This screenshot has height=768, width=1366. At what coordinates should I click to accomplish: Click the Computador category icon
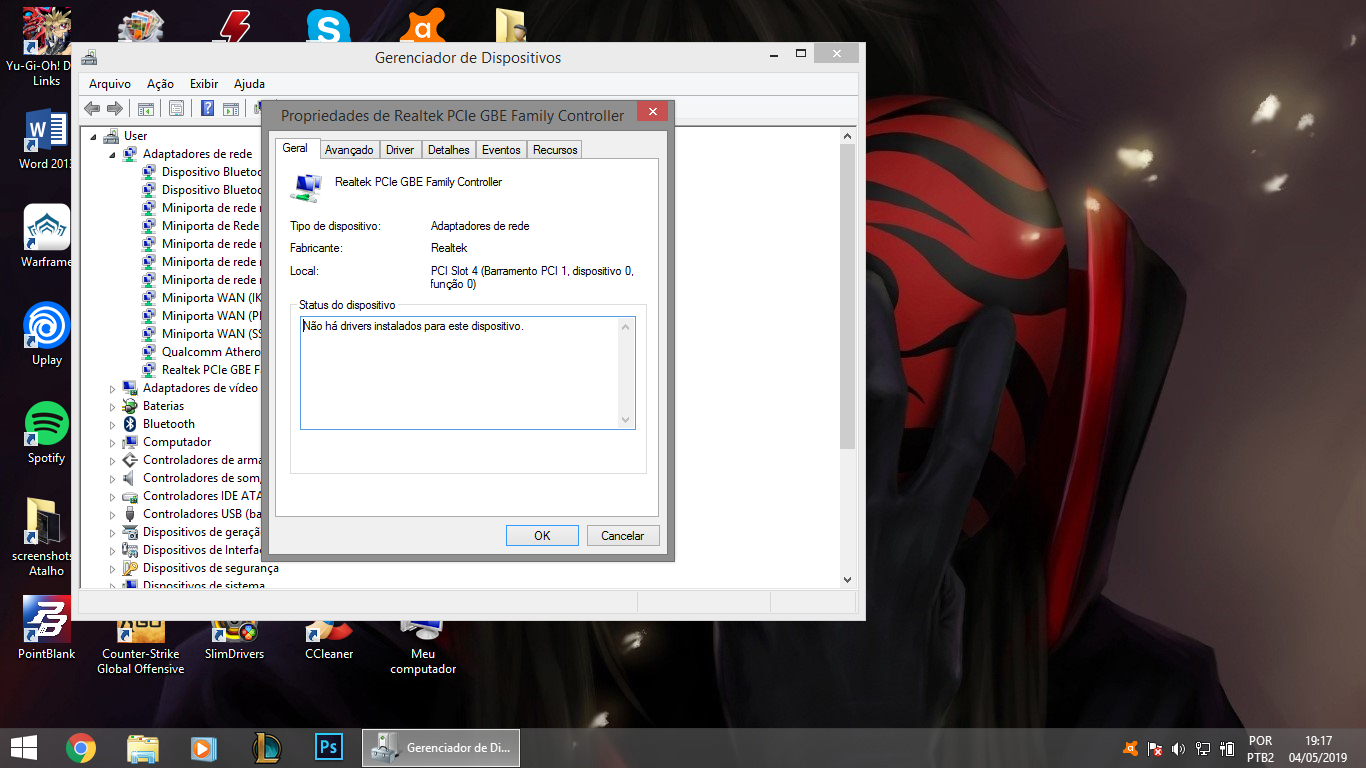(130, 442)
